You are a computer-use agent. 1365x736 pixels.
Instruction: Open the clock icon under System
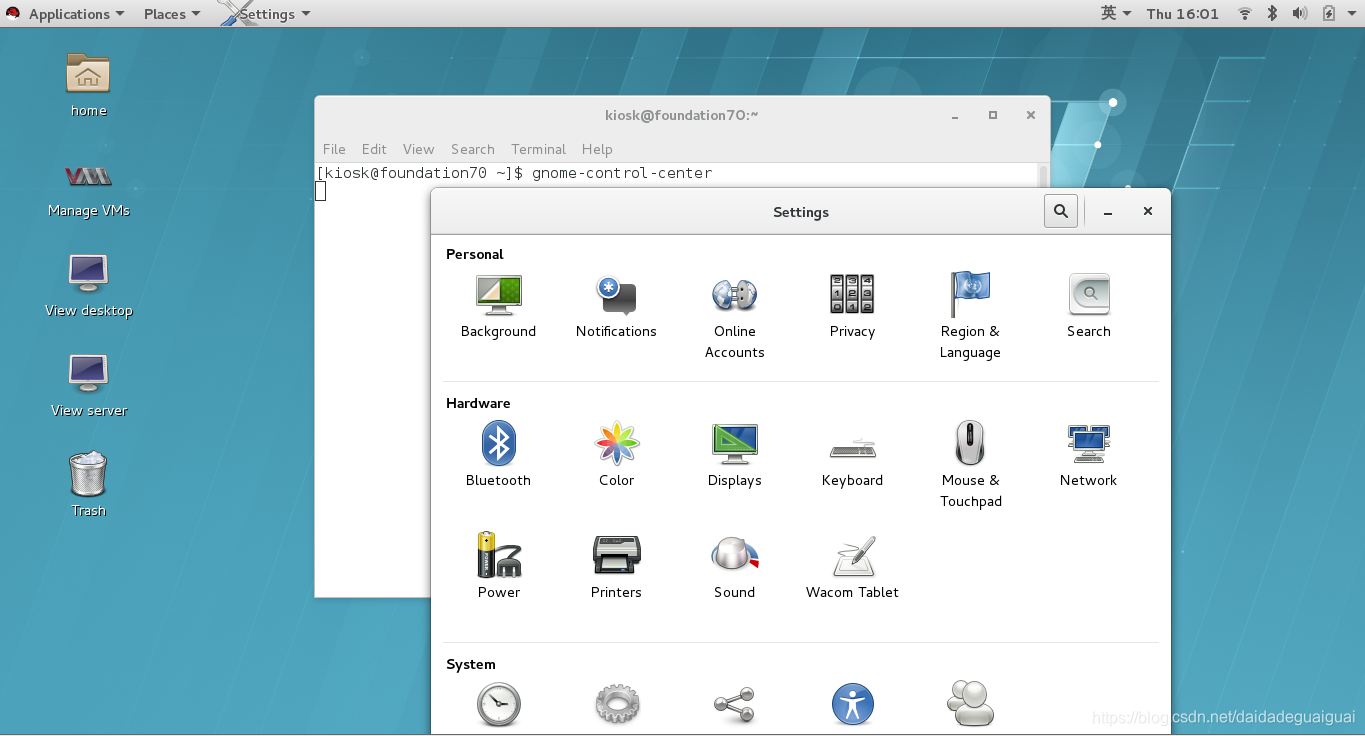pos(498,705)
